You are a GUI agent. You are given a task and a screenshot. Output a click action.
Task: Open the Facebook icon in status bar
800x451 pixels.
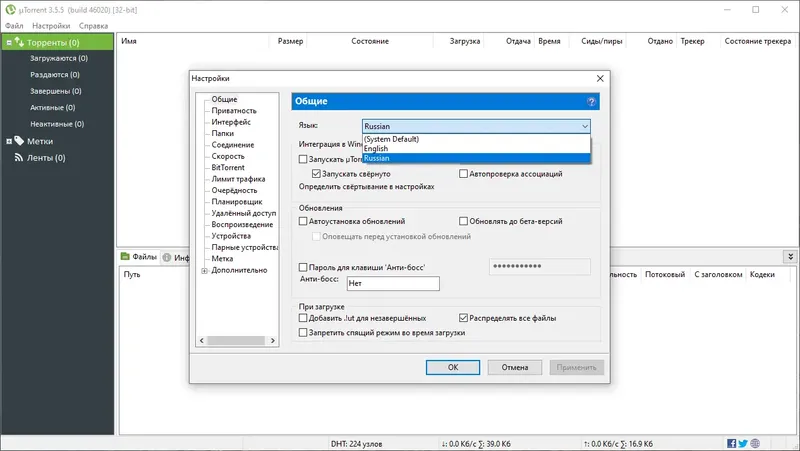[x=731, y=443]
